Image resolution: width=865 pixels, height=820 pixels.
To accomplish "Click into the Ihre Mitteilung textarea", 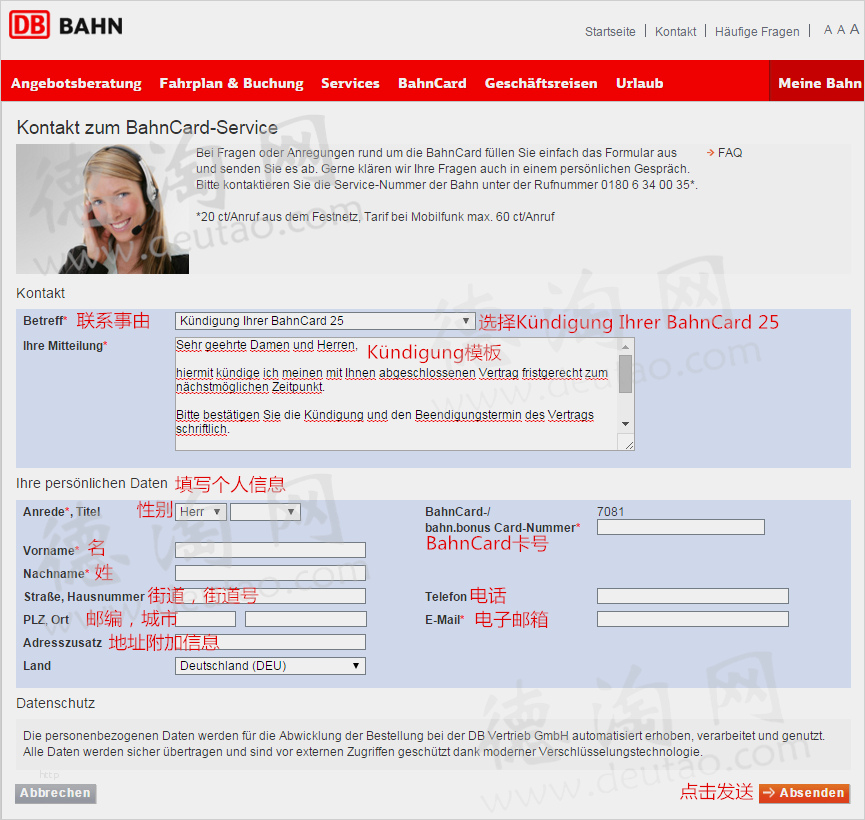I will click(397, 394).
